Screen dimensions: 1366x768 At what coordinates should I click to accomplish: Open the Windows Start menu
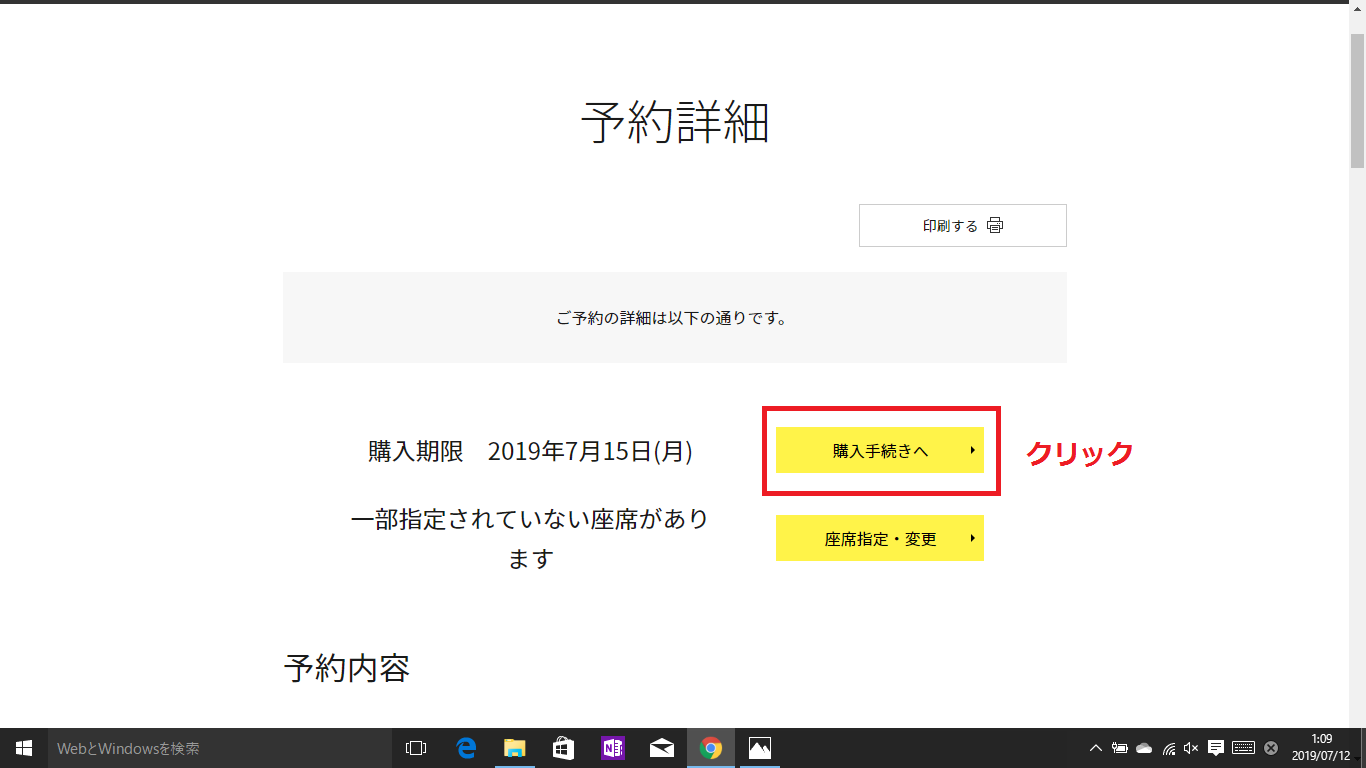pos(24,748)
